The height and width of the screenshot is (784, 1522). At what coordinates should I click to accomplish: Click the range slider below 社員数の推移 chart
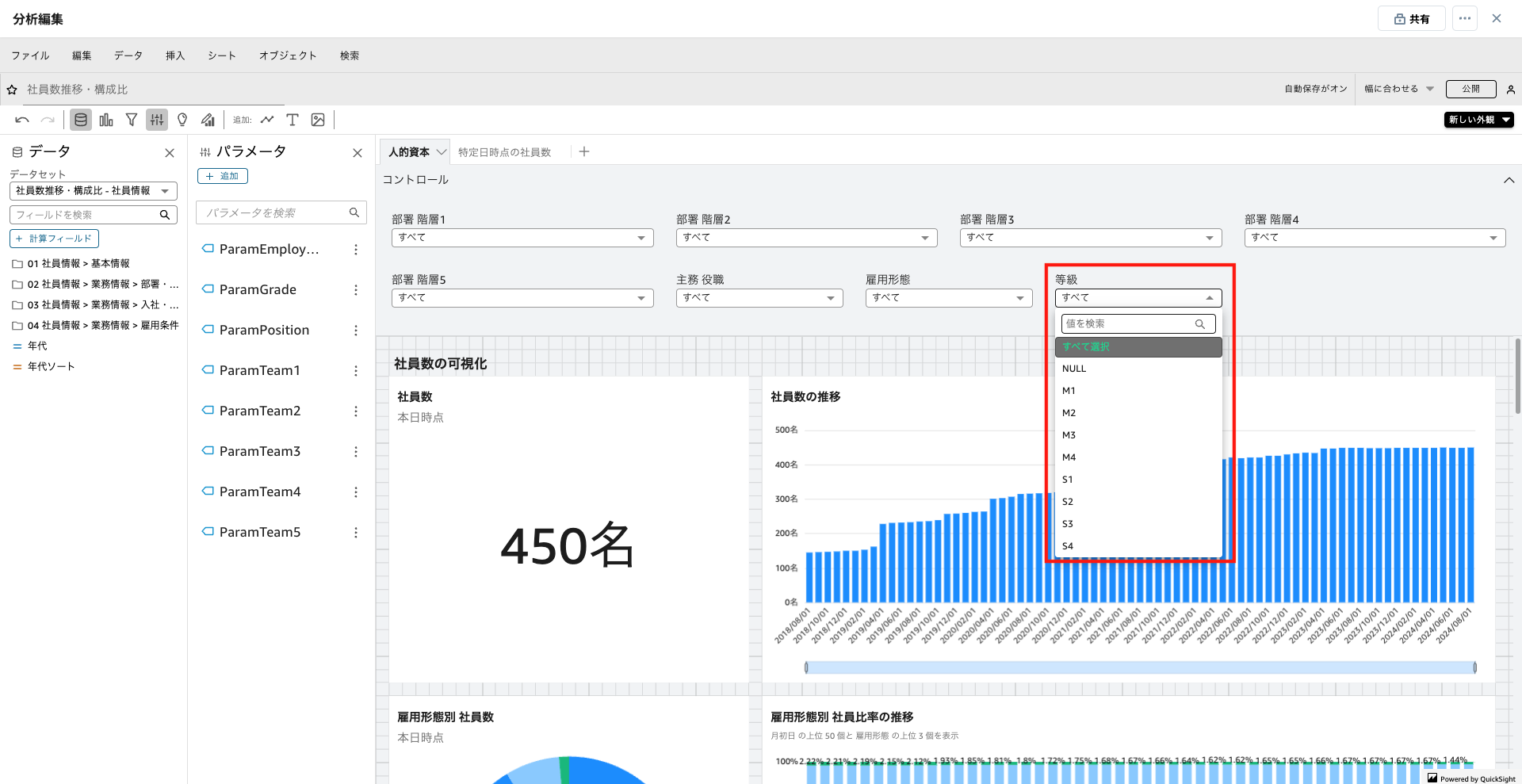[x=1140, y=667]
